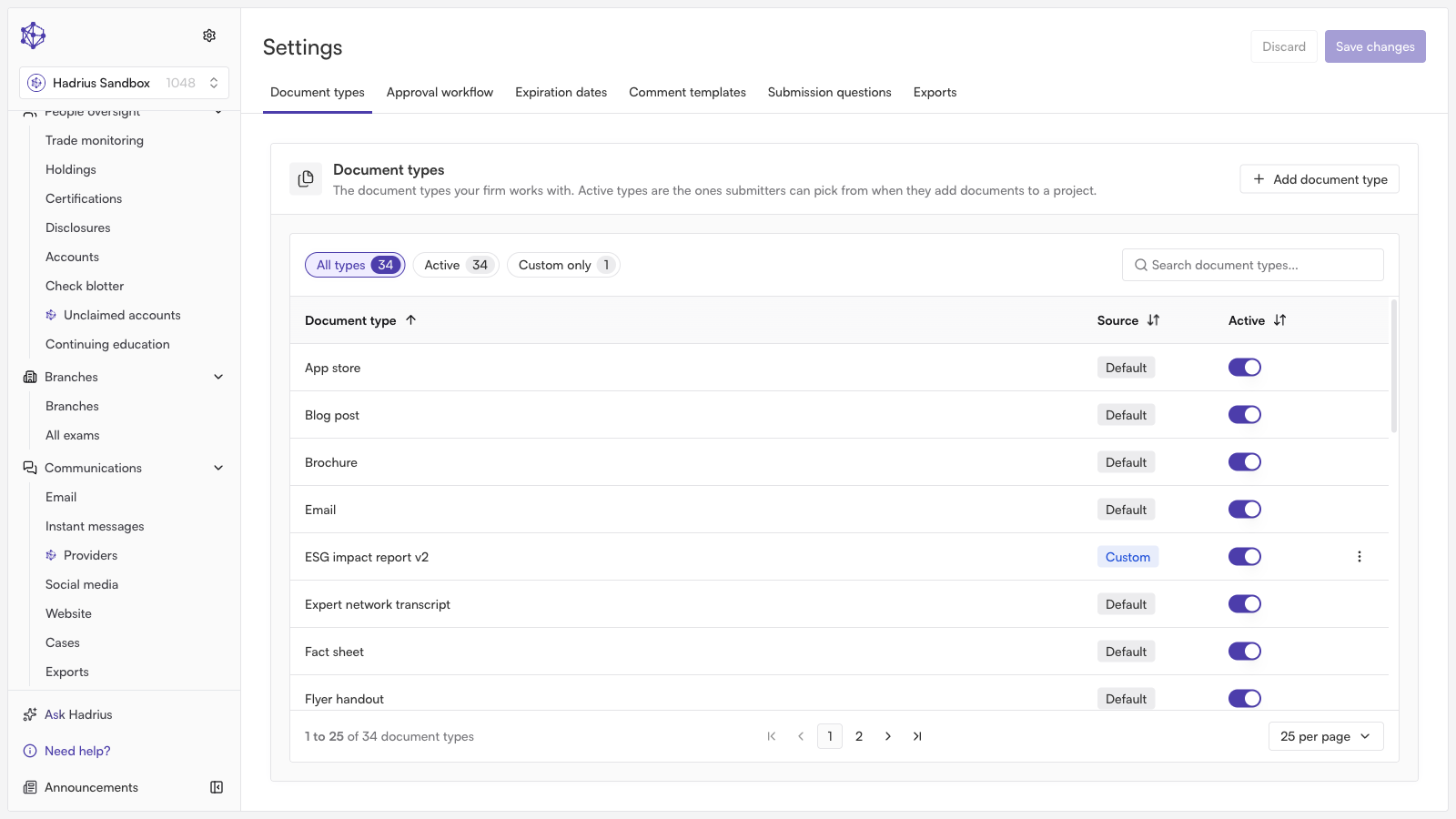Click Add document type button
The width and height of the screenshot is (1456, 819).
click(x=1319, y=179)
